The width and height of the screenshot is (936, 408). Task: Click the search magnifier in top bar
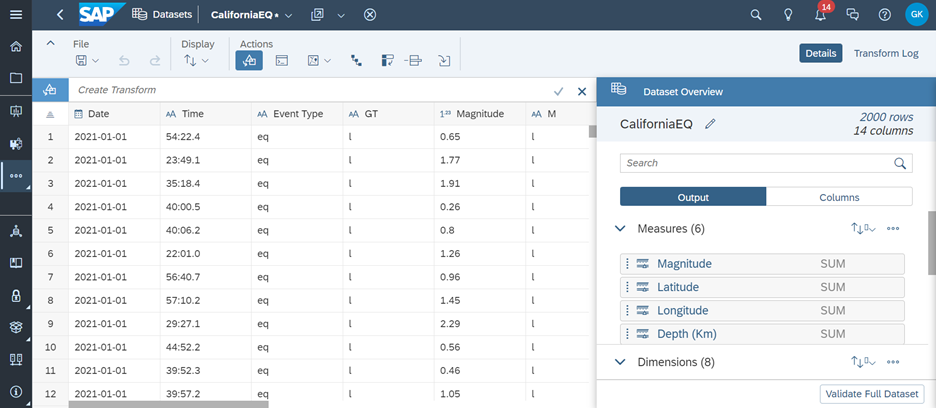coord(756,15)
